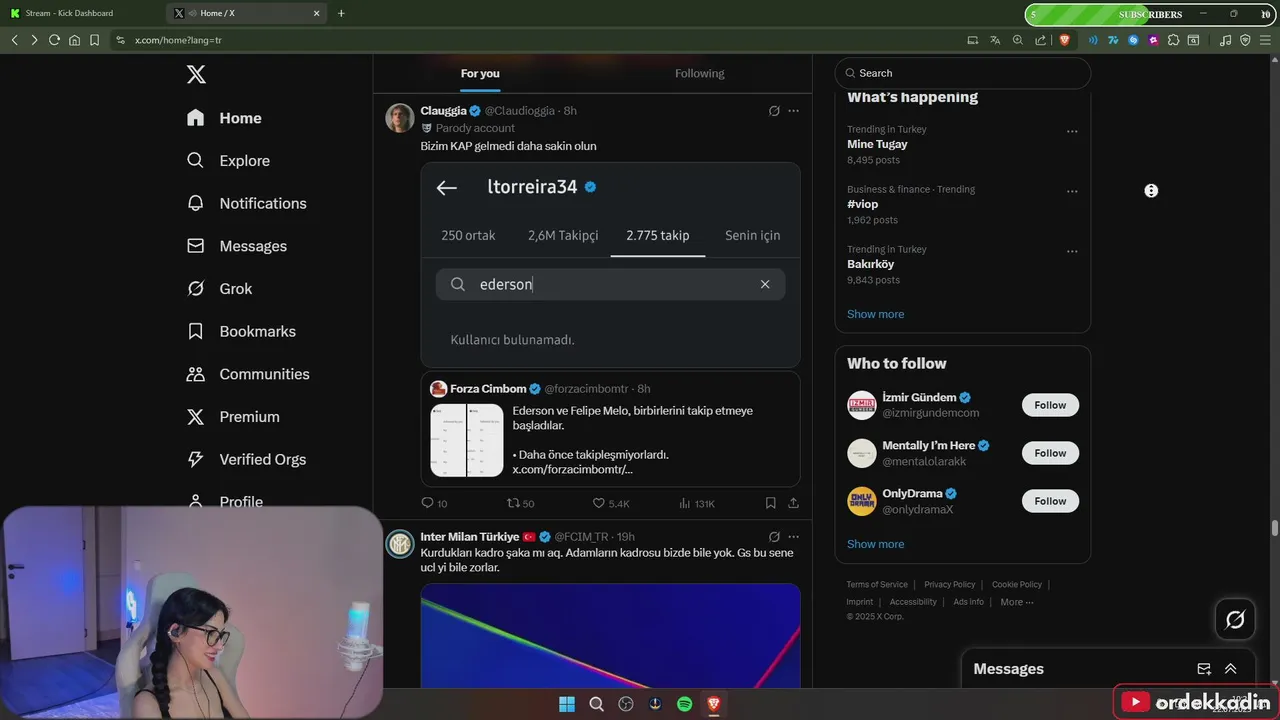
Task: Open more options for #viop trend
Action: click(1072, 191)
